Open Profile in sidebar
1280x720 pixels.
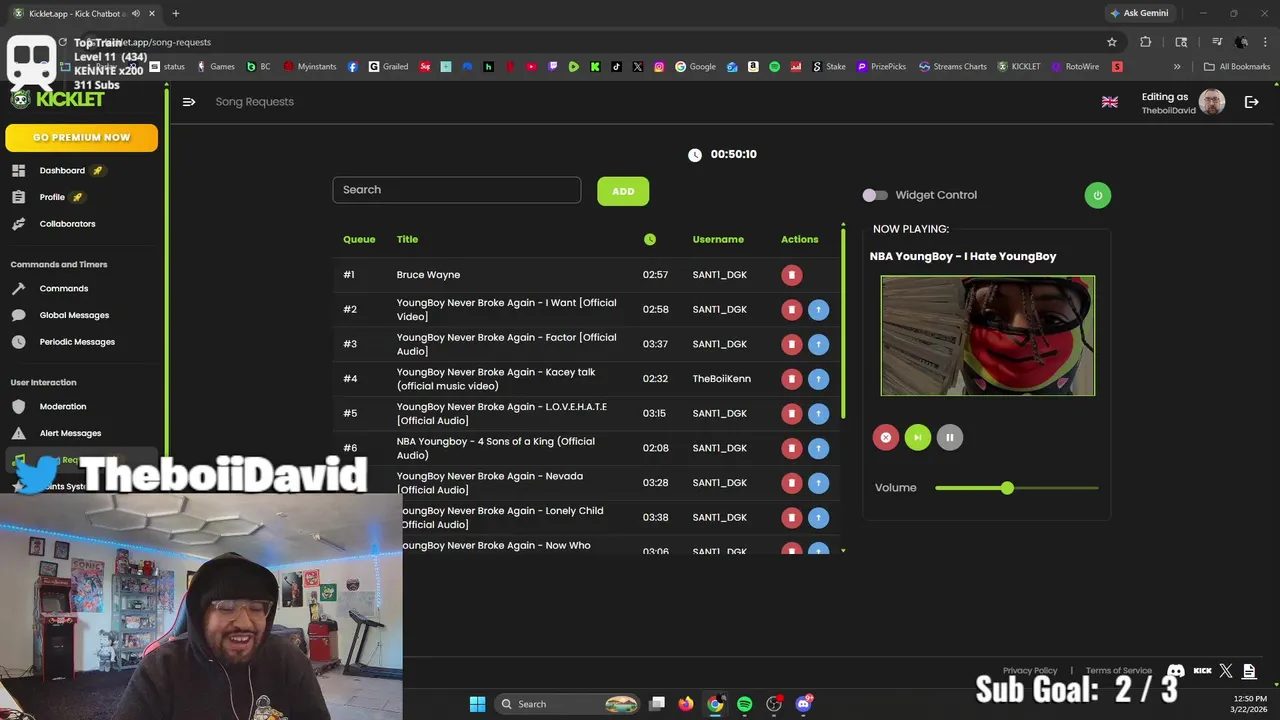coord(52,197)
